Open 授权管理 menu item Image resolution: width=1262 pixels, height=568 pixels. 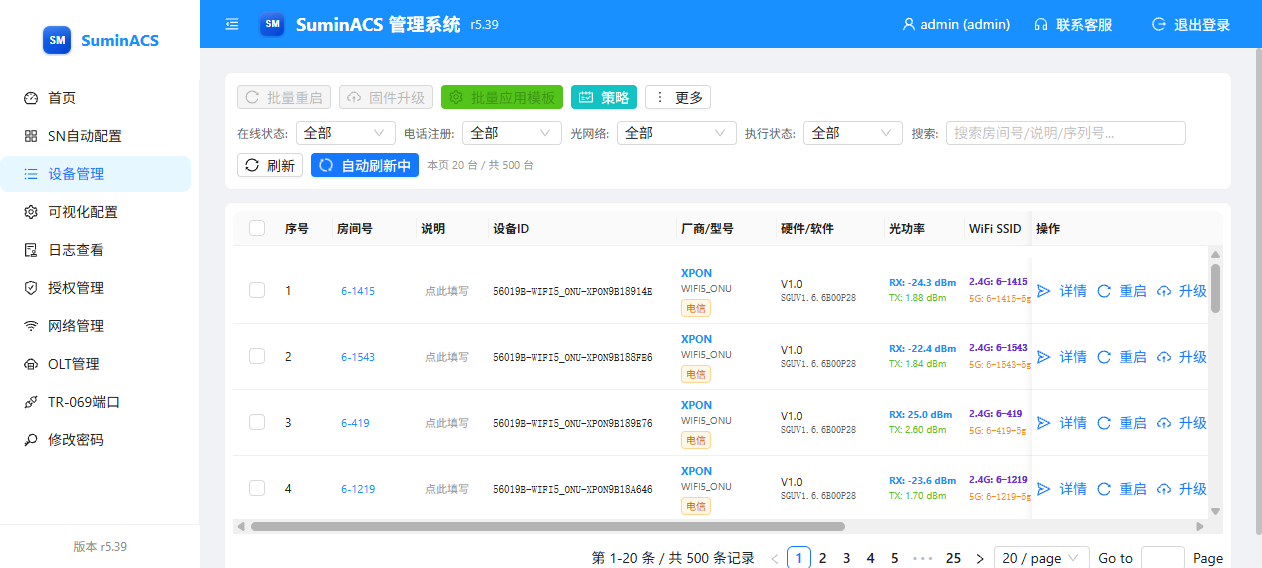(x=95, y=288)
